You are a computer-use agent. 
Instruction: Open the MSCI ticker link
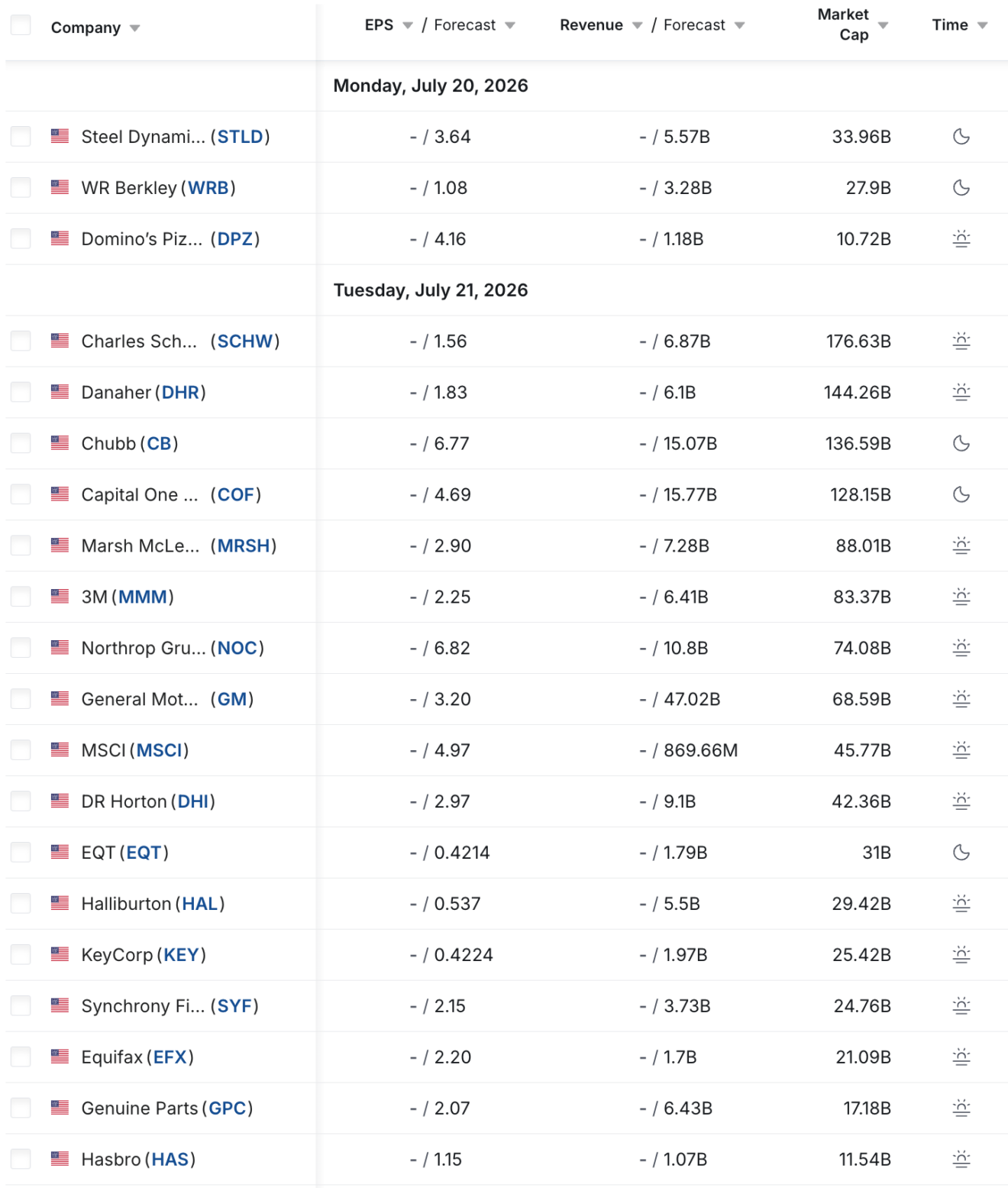[x=159, y=750]
